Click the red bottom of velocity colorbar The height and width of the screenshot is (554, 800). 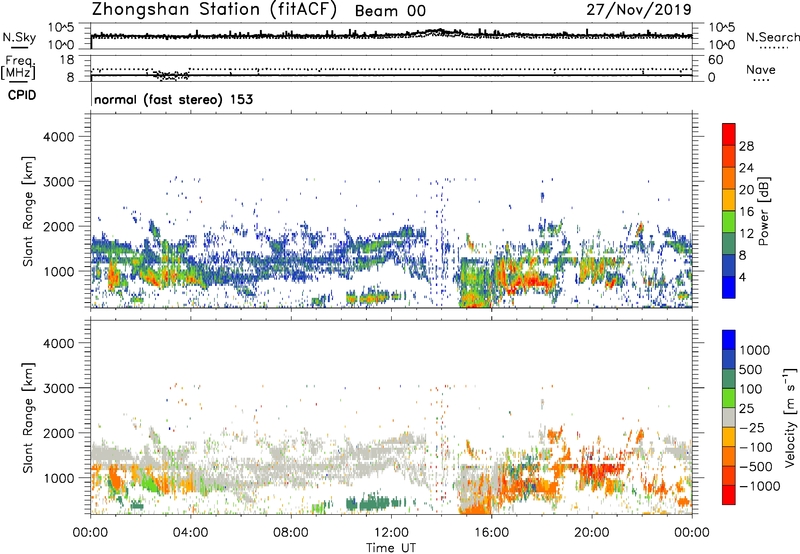(x=729, y=495)
